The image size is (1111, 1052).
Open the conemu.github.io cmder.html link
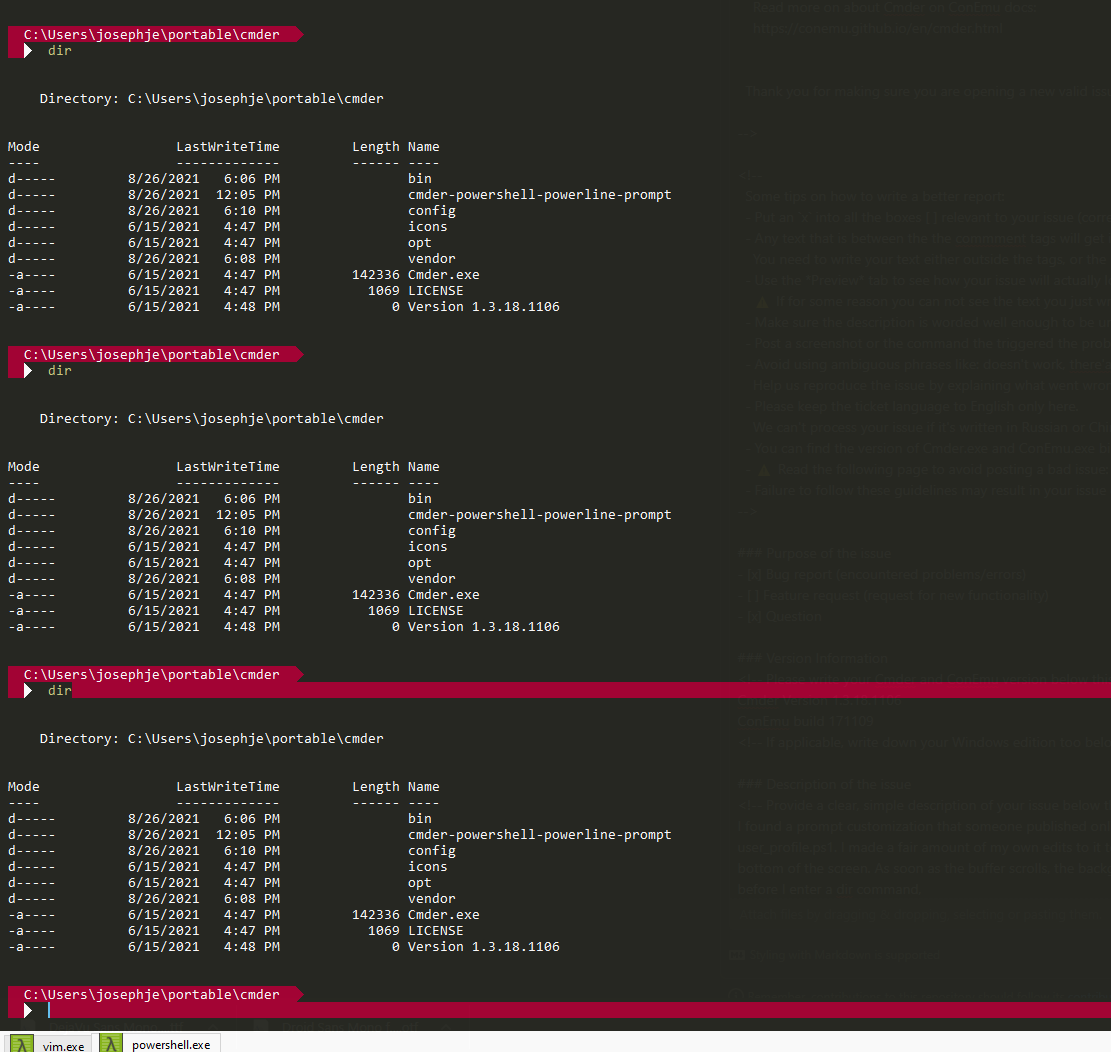pos(878,28)
